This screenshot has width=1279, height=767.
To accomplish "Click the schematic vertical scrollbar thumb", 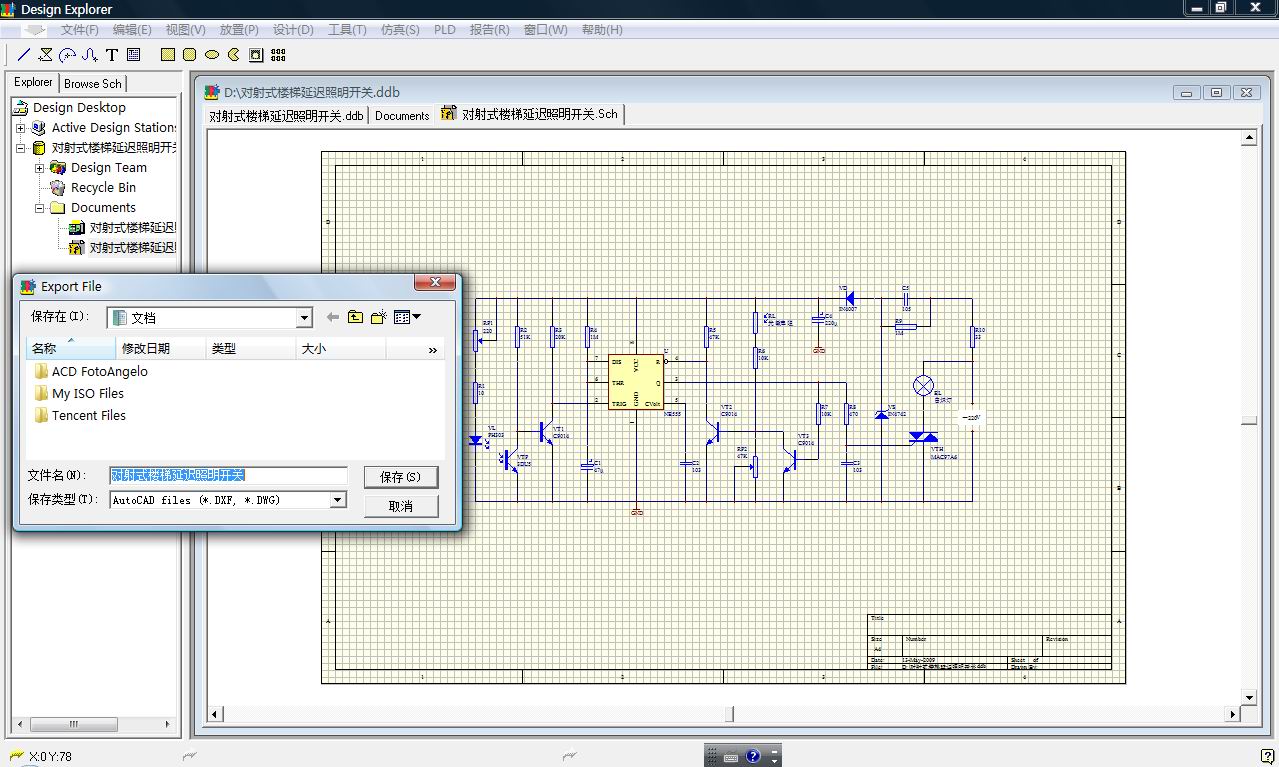I will coord(1249,421).
